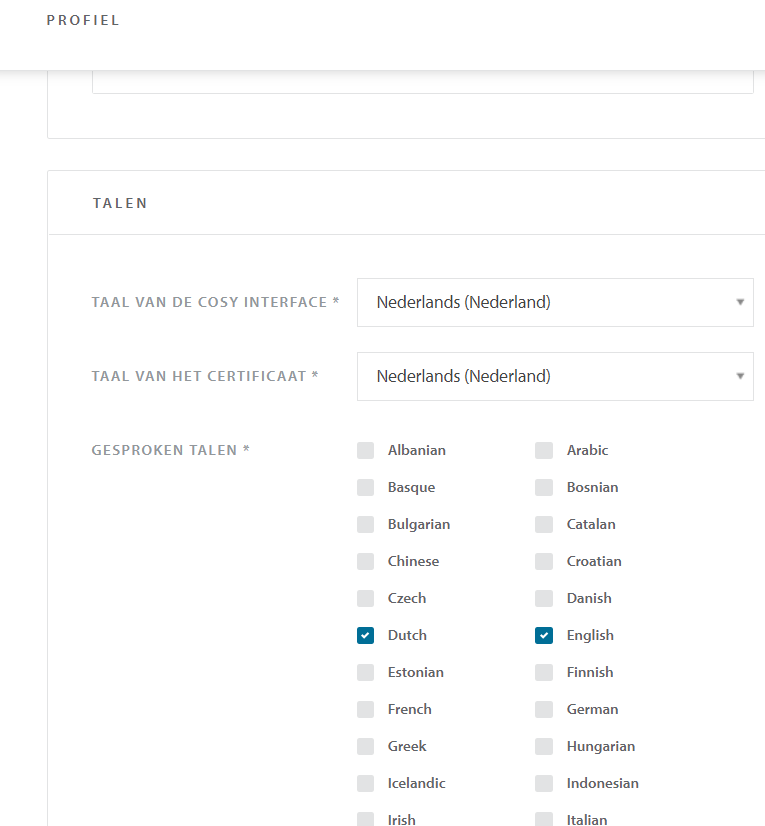Click the Talen section heading
The height and width of the screenshot is (826, 765).
click(x=120, y=203)
